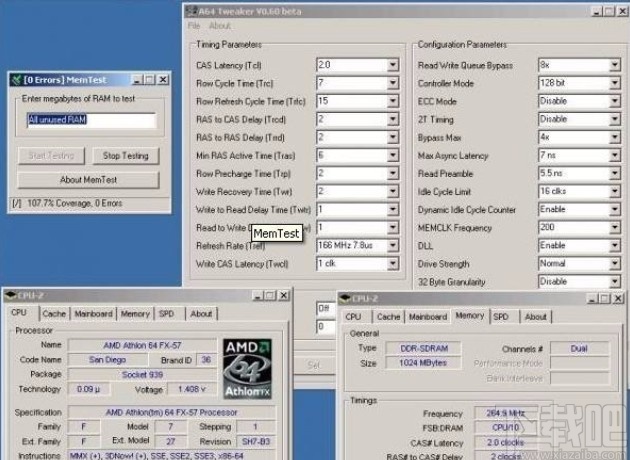Viewport: 630px width, 460px height.
Task: Expand the Idle Cycle Limit dropdown
Action: [615, 191]
